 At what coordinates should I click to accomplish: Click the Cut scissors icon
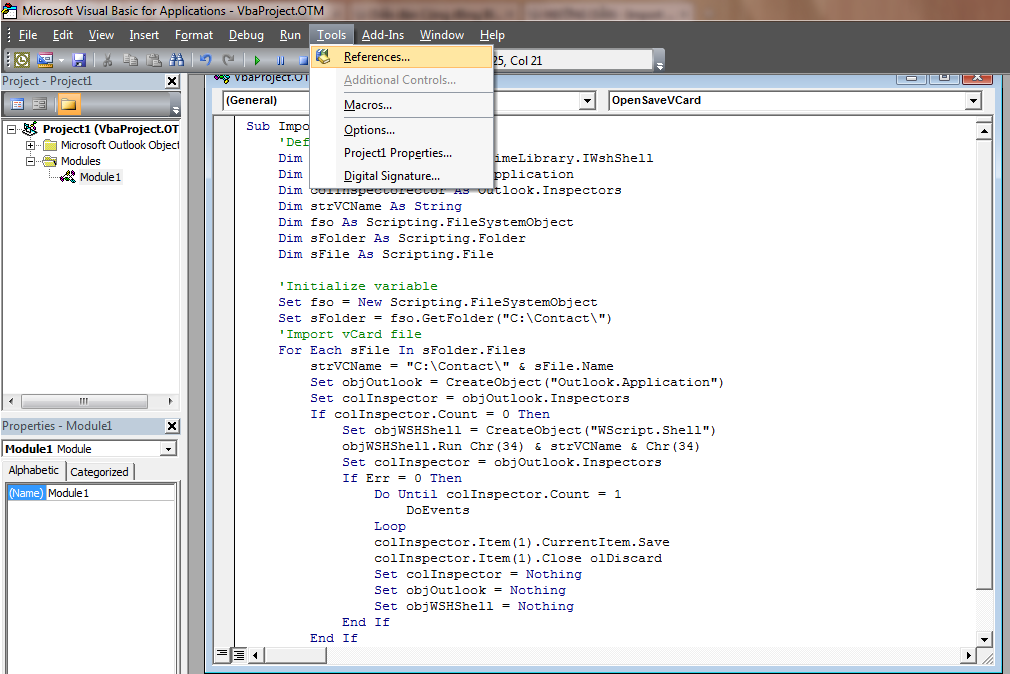pyautogui.click(x=108, y=60)
